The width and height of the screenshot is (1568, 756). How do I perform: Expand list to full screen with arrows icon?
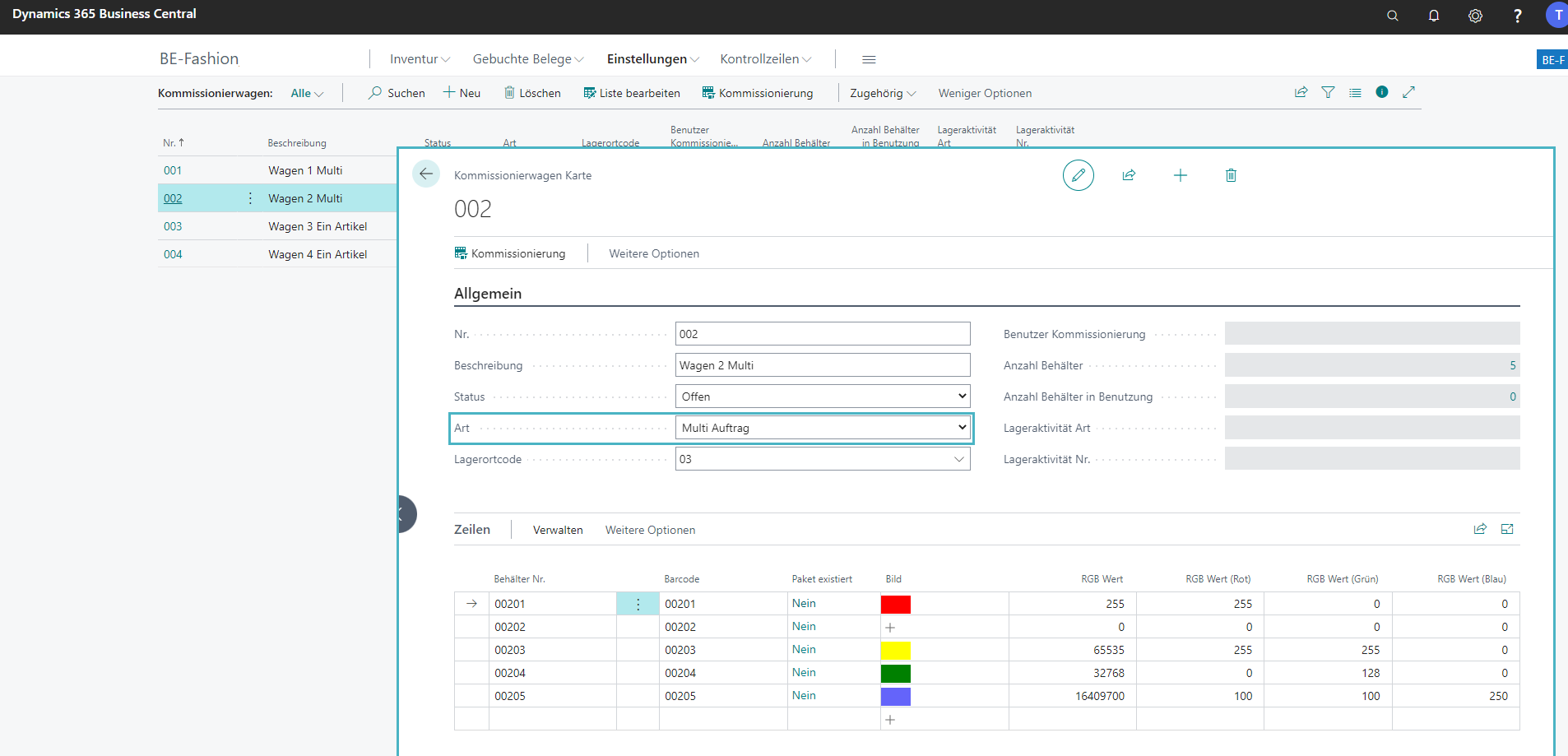[1408, 92]
